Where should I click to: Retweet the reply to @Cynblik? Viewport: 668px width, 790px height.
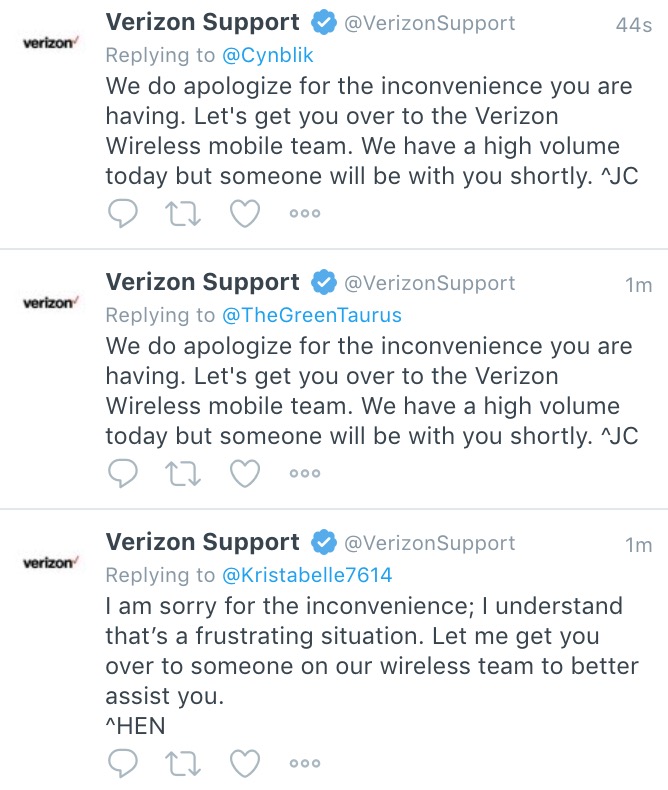point(183,212)
